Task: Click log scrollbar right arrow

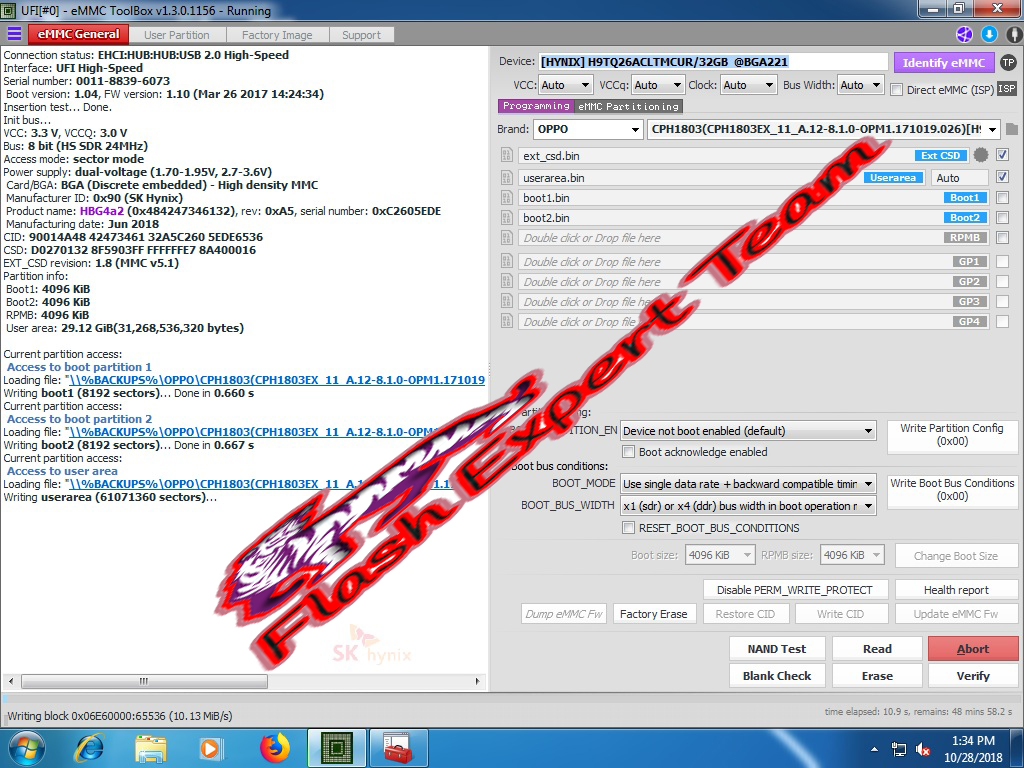Action: click(477, 681)
